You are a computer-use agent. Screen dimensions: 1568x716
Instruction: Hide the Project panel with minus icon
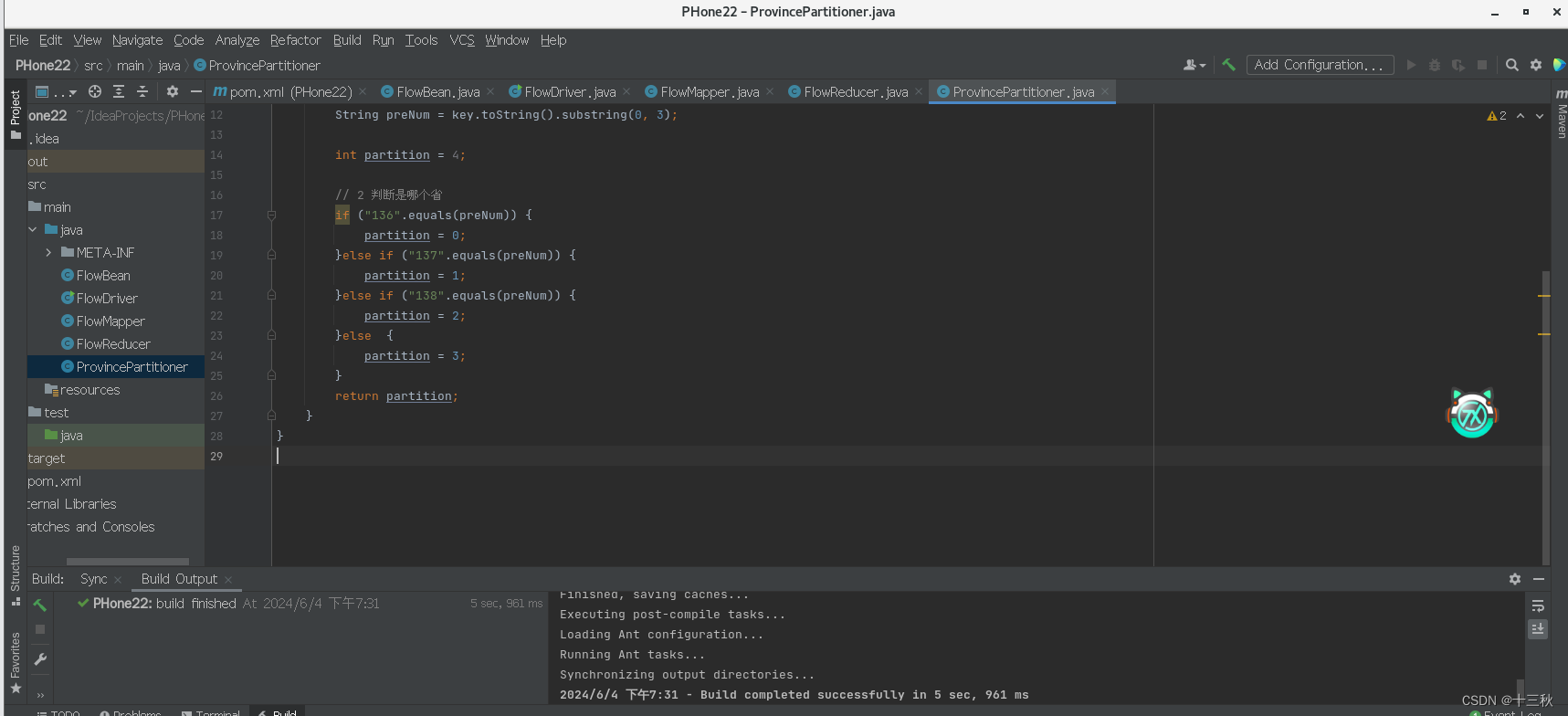click(x=195, y=91)
